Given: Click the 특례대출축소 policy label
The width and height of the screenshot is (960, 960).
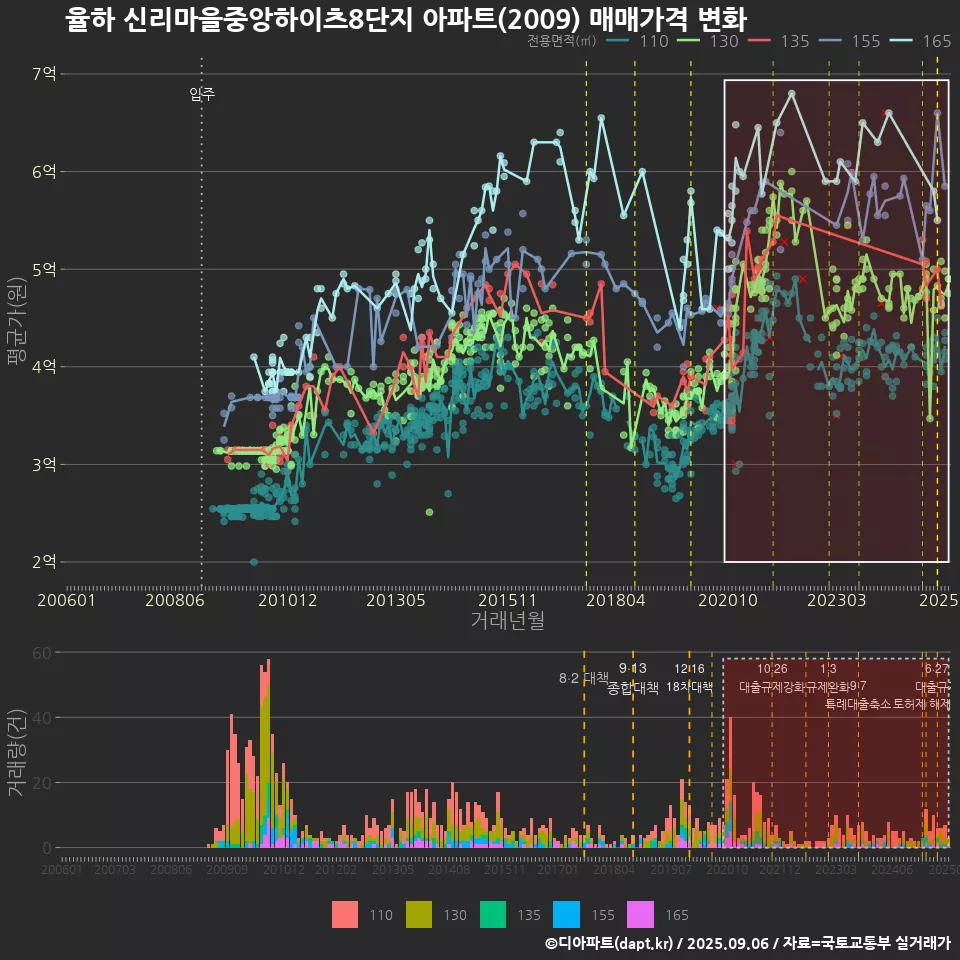Looking at the screenshot, I should [x=858, y=704].
